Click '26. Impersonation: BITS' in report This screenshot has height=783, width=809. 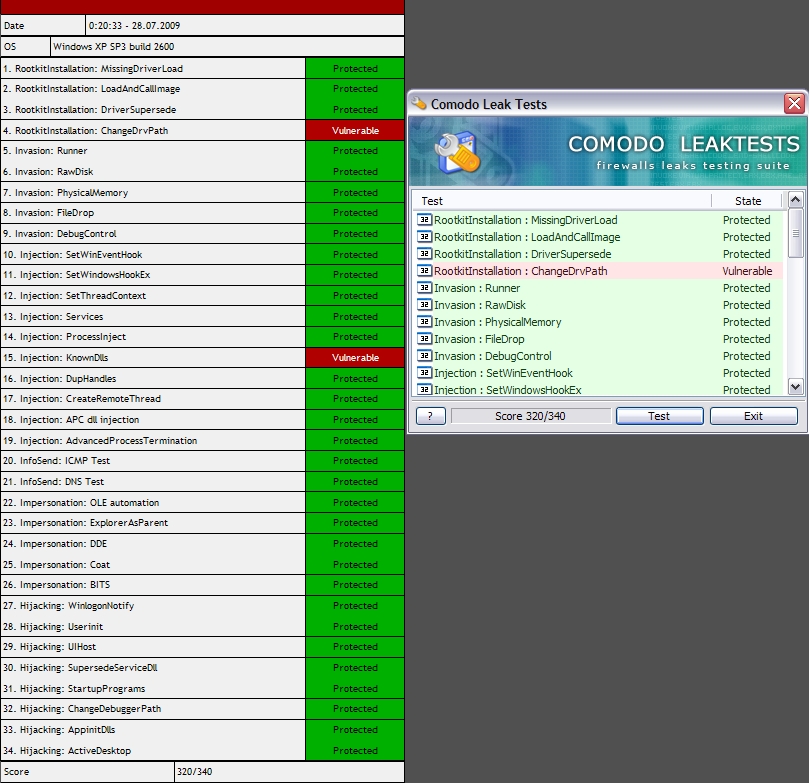[x=56, y=584]
